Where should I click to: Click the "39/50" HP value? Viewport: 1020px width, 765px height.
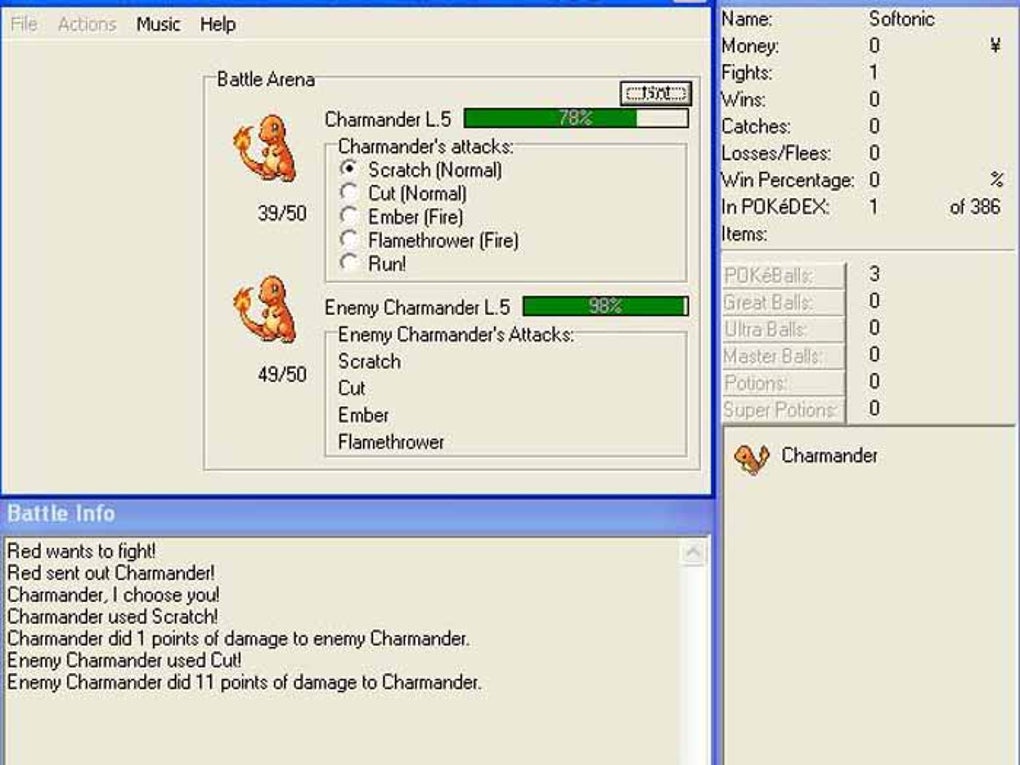(282, 213)
